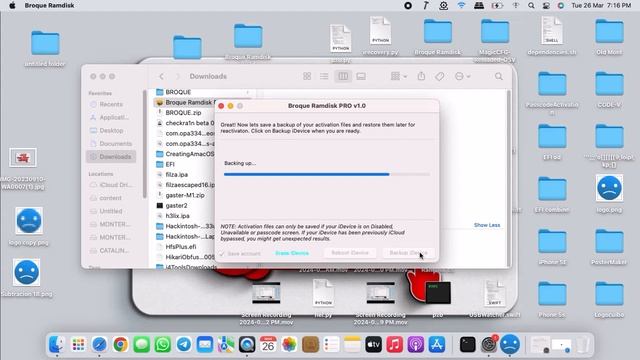Select gaster-M1.zip in the Downloads list
Screen dimensions: 640x360
(185, 196)
